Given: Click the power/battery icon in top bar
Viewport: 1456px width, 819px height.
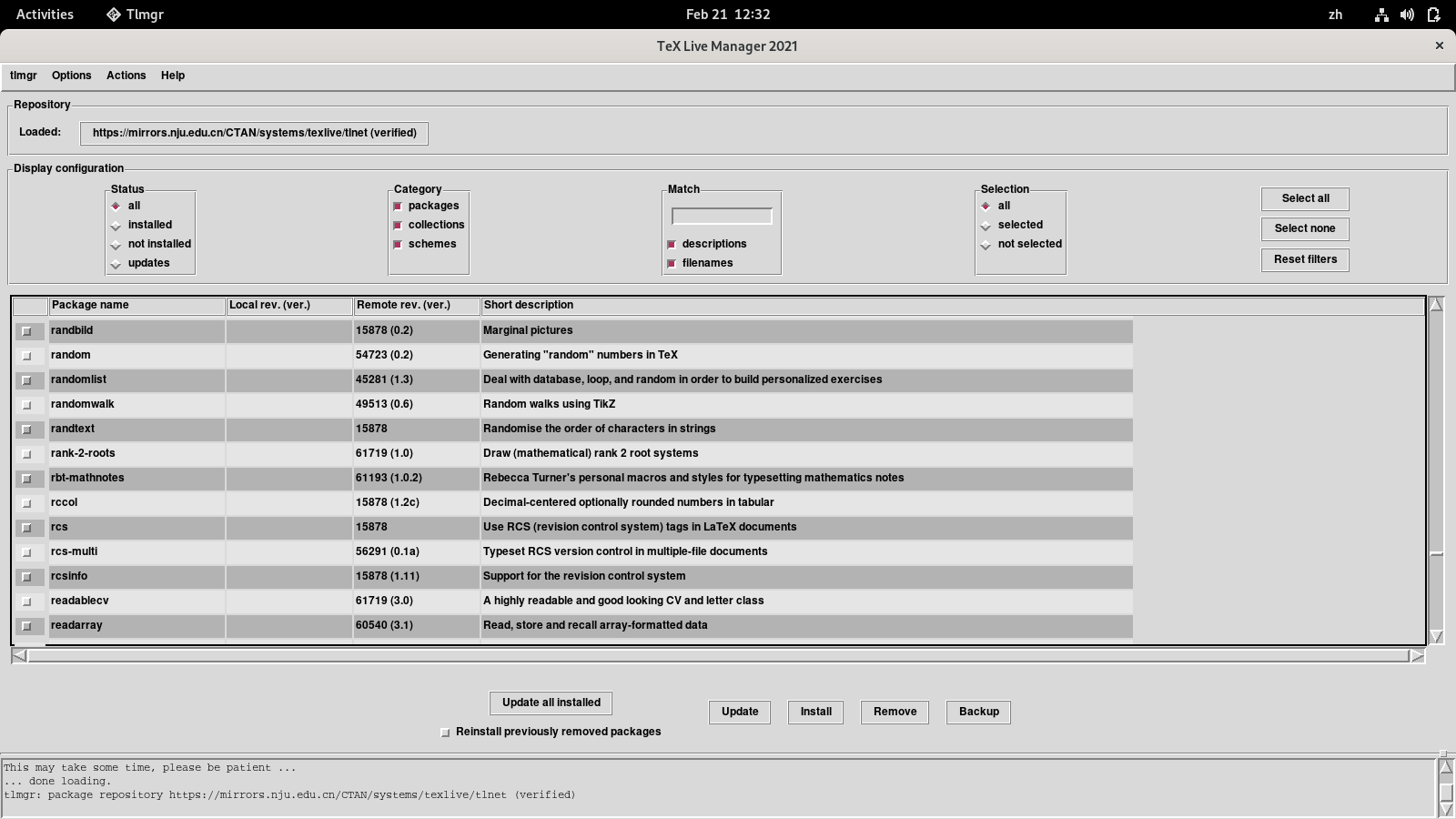Looking at the screenshot, I should (x=1433, y=15).
